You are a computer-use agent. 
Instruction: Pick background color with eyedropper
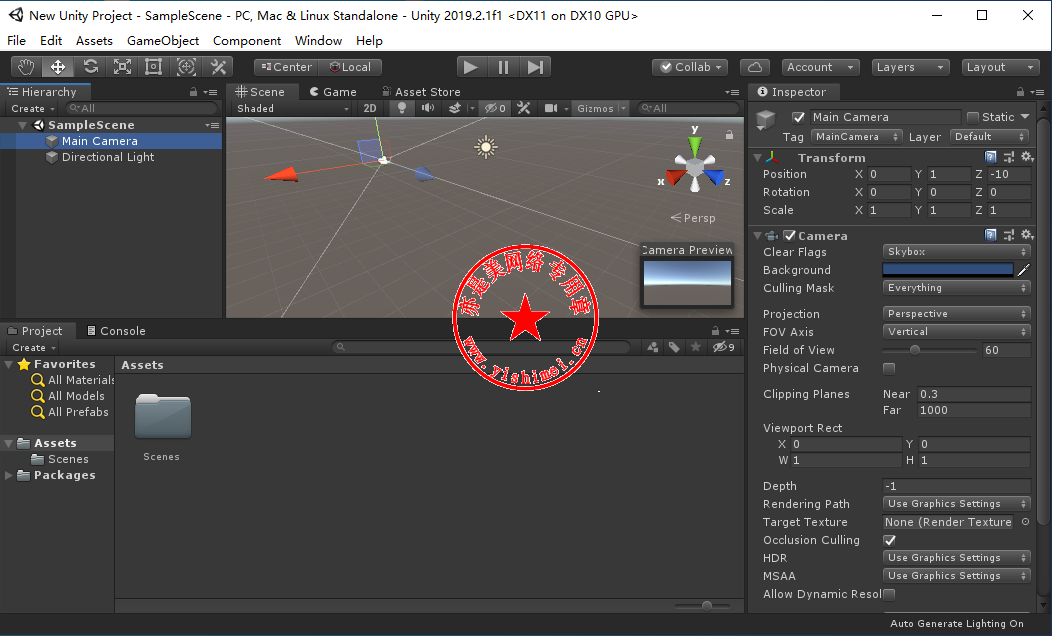coord(1023,270)
